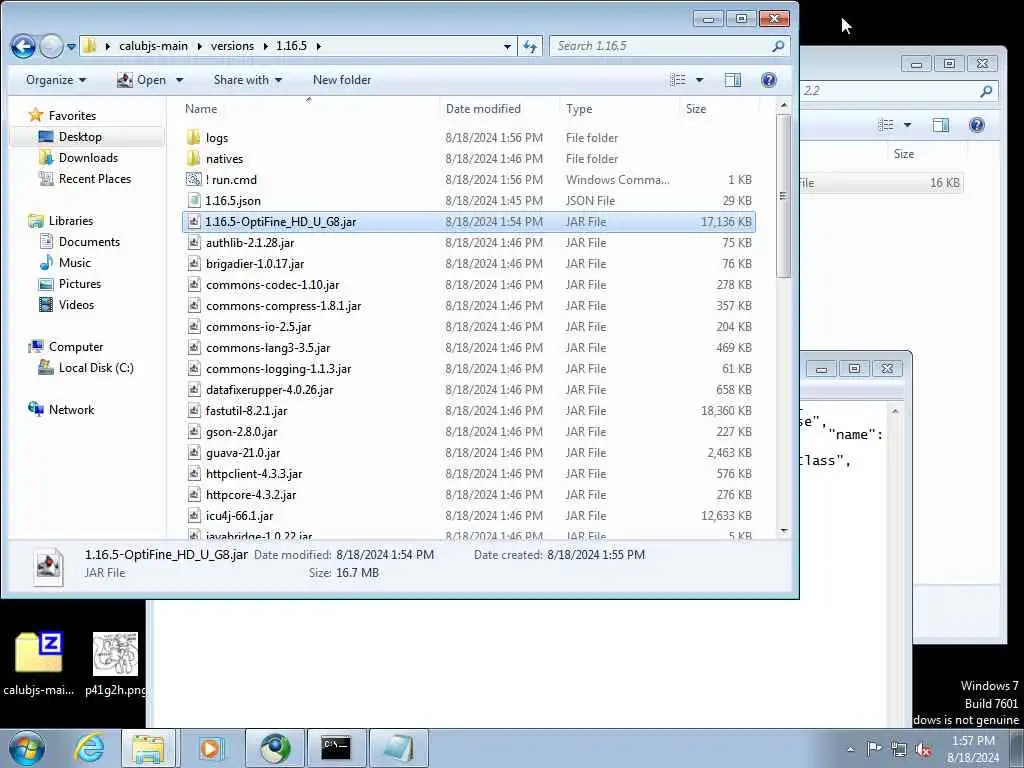Click the change view icon

point(678,80)
